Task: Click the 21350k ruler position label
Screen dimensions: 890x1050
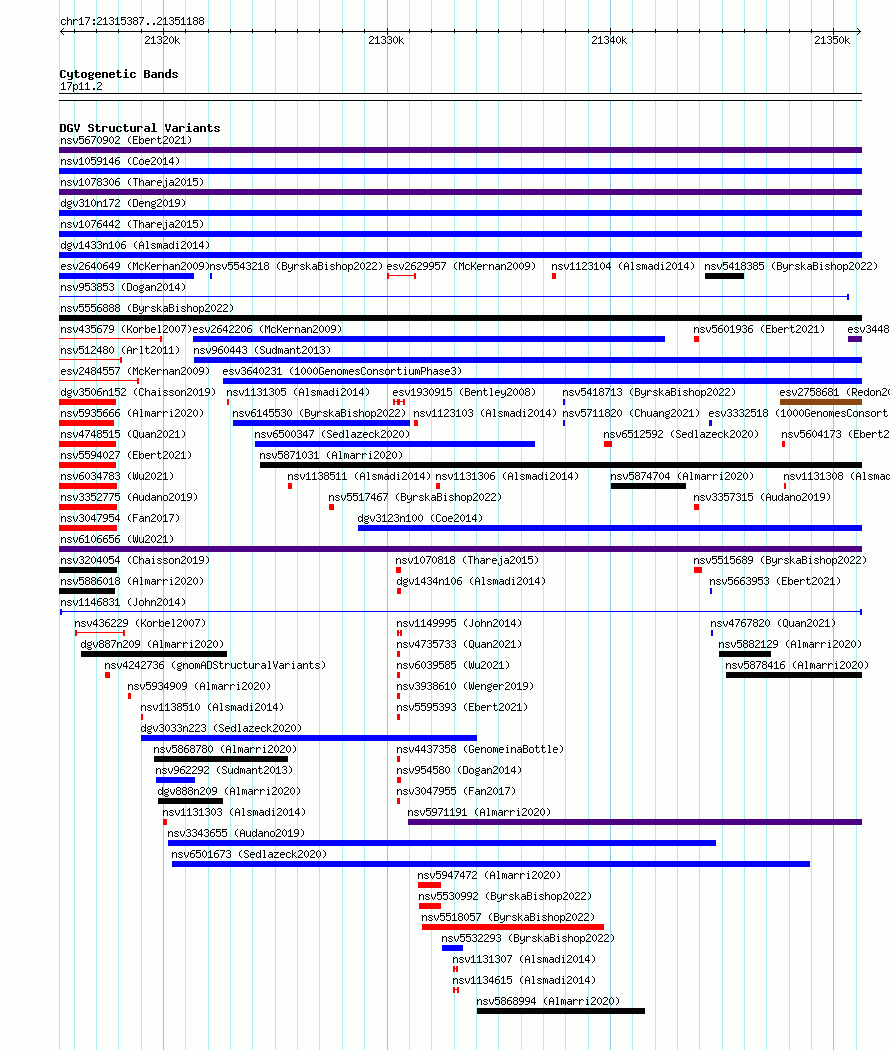Action: (x=832, y=40)
